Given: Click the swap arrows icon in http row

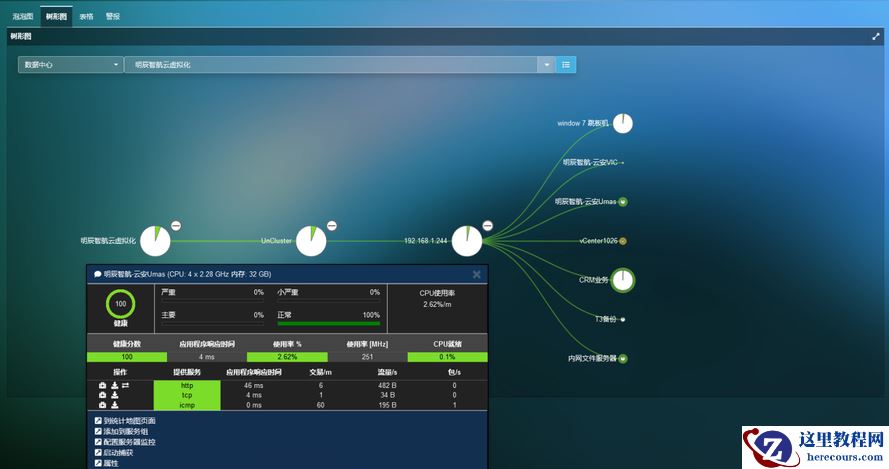Looking at the screenshot, I should pos(125,386).
